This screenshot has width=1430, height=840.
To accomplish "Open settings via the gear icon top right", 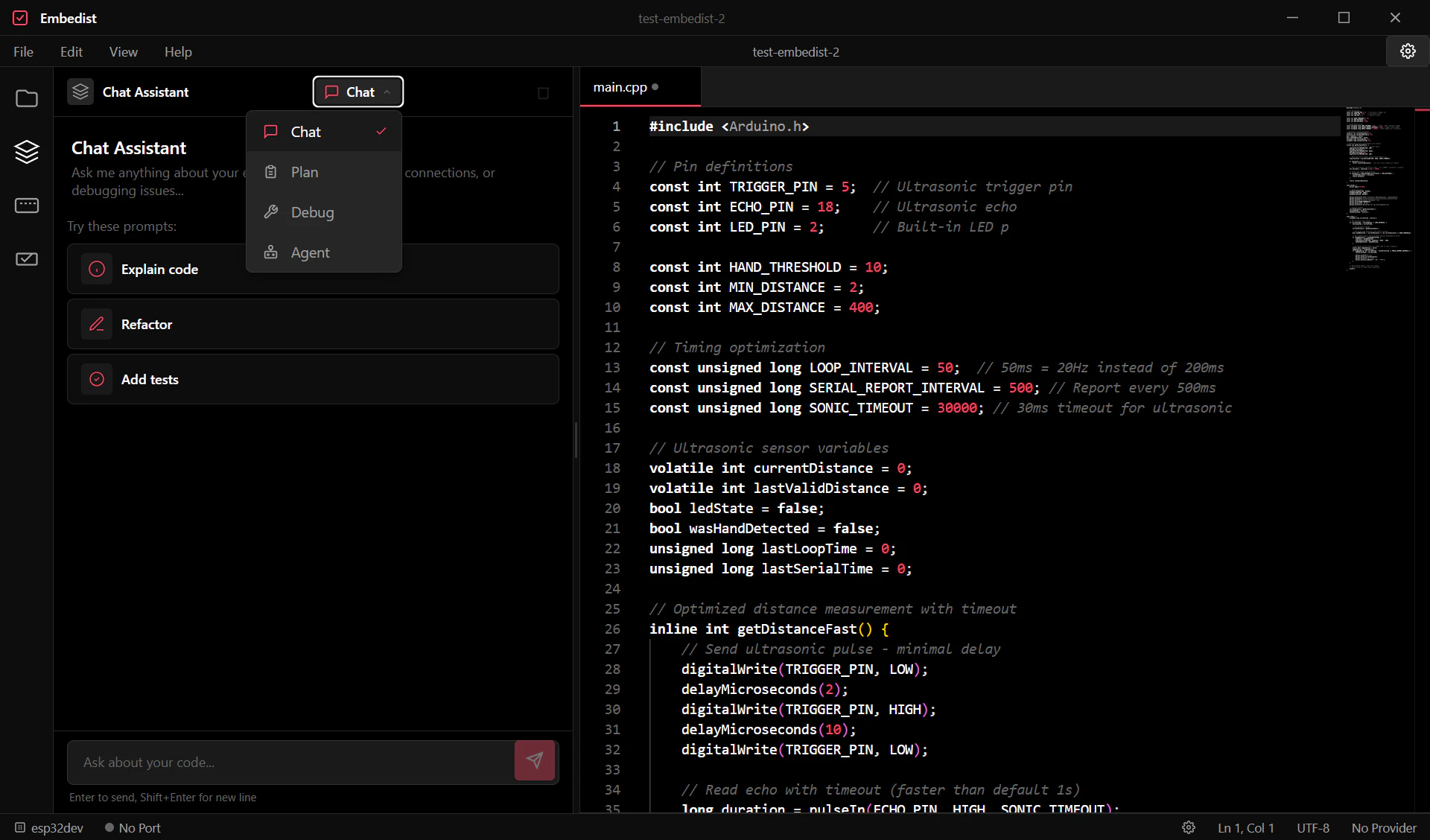I will coord(1407,51).
